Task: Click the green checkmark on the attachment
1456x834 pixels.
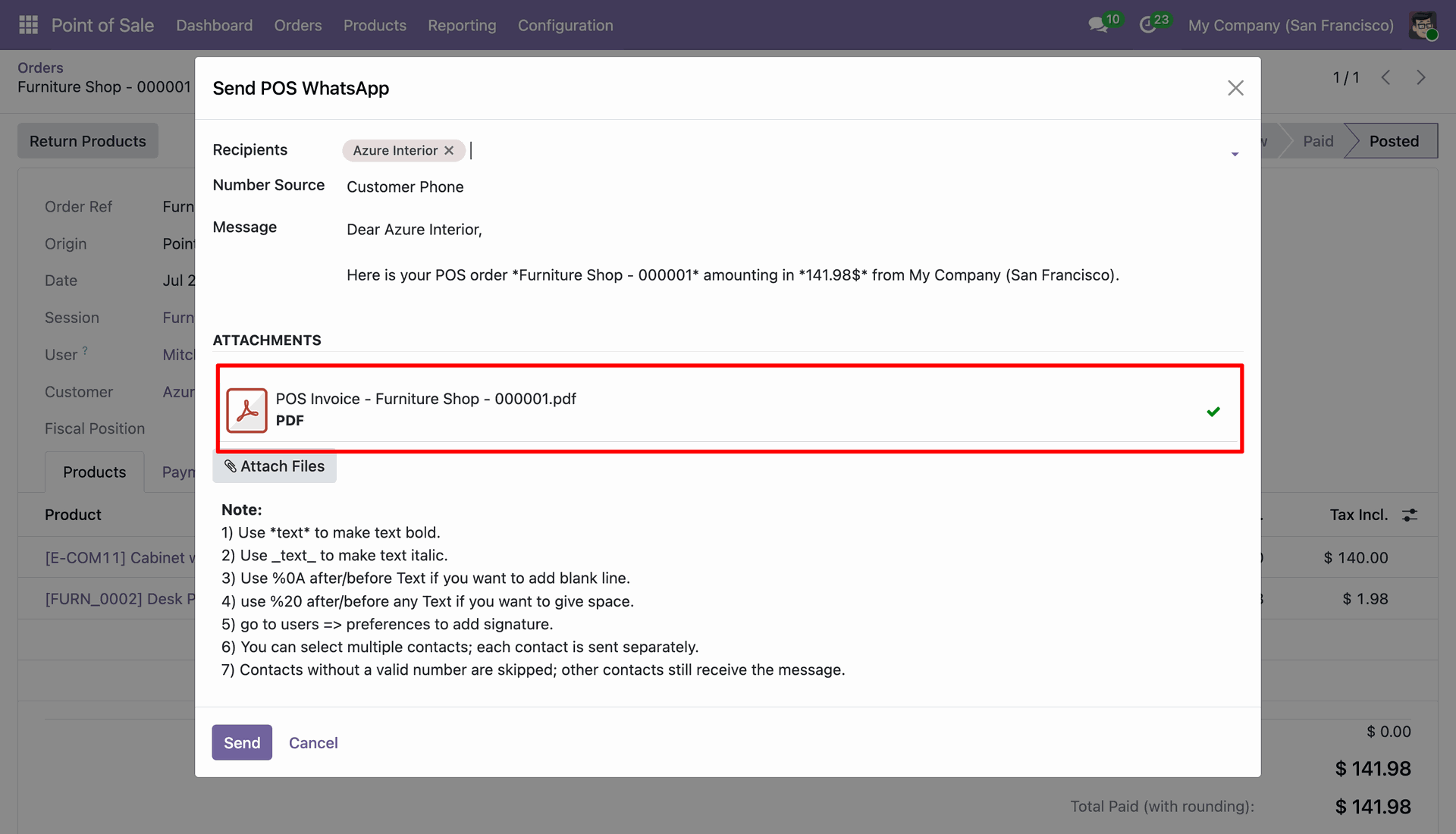Action: coord(1213,412)
